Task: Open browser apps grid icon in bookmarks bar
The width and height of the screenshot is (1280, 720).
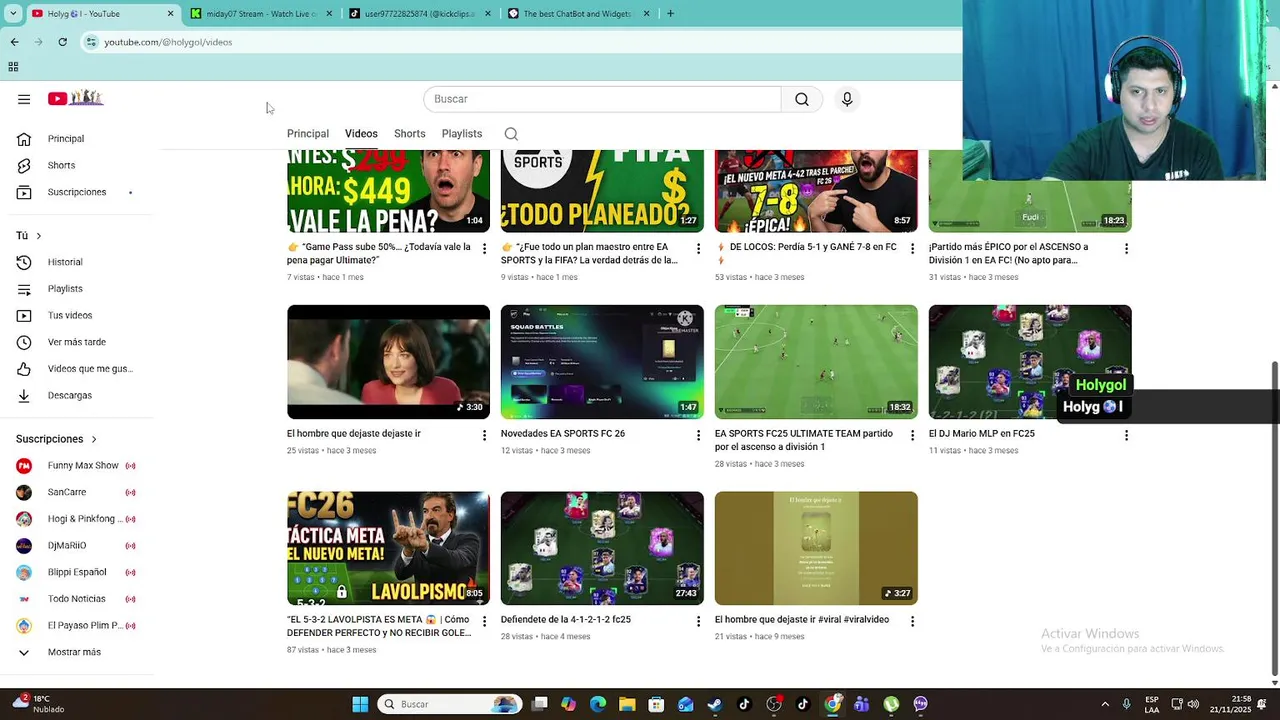Action: (x=13, y=67)
